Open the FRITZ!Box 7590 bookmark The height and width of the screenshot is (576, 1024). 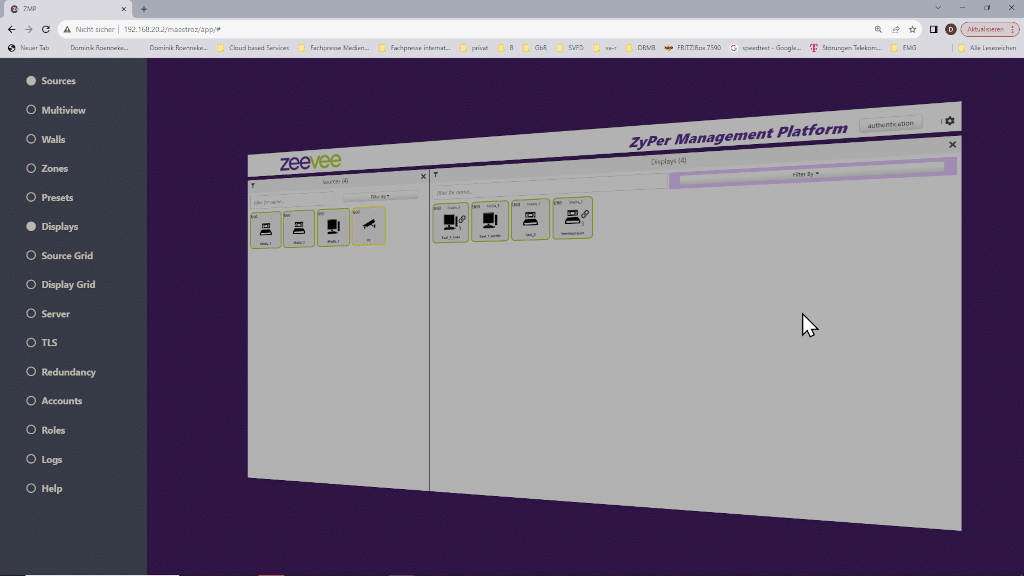pyautogui.click(x=693, y=48)
